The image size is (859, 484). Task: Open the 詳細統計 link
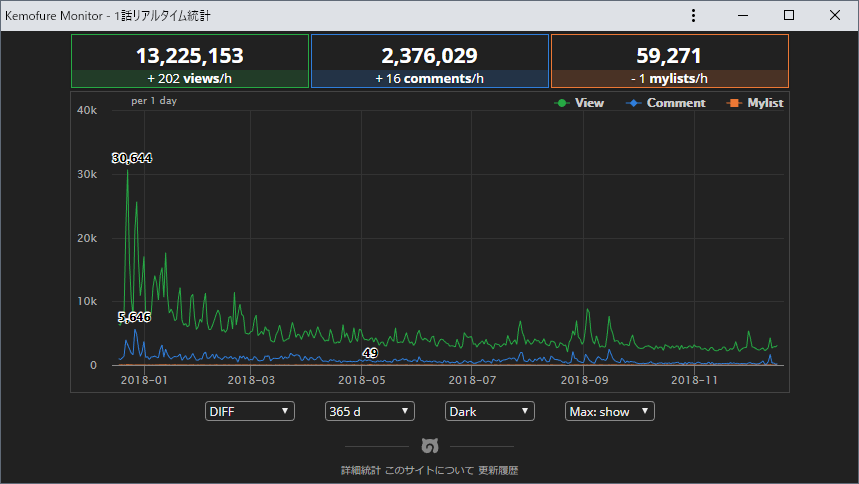pyautogui.click(x=360, y=470)
